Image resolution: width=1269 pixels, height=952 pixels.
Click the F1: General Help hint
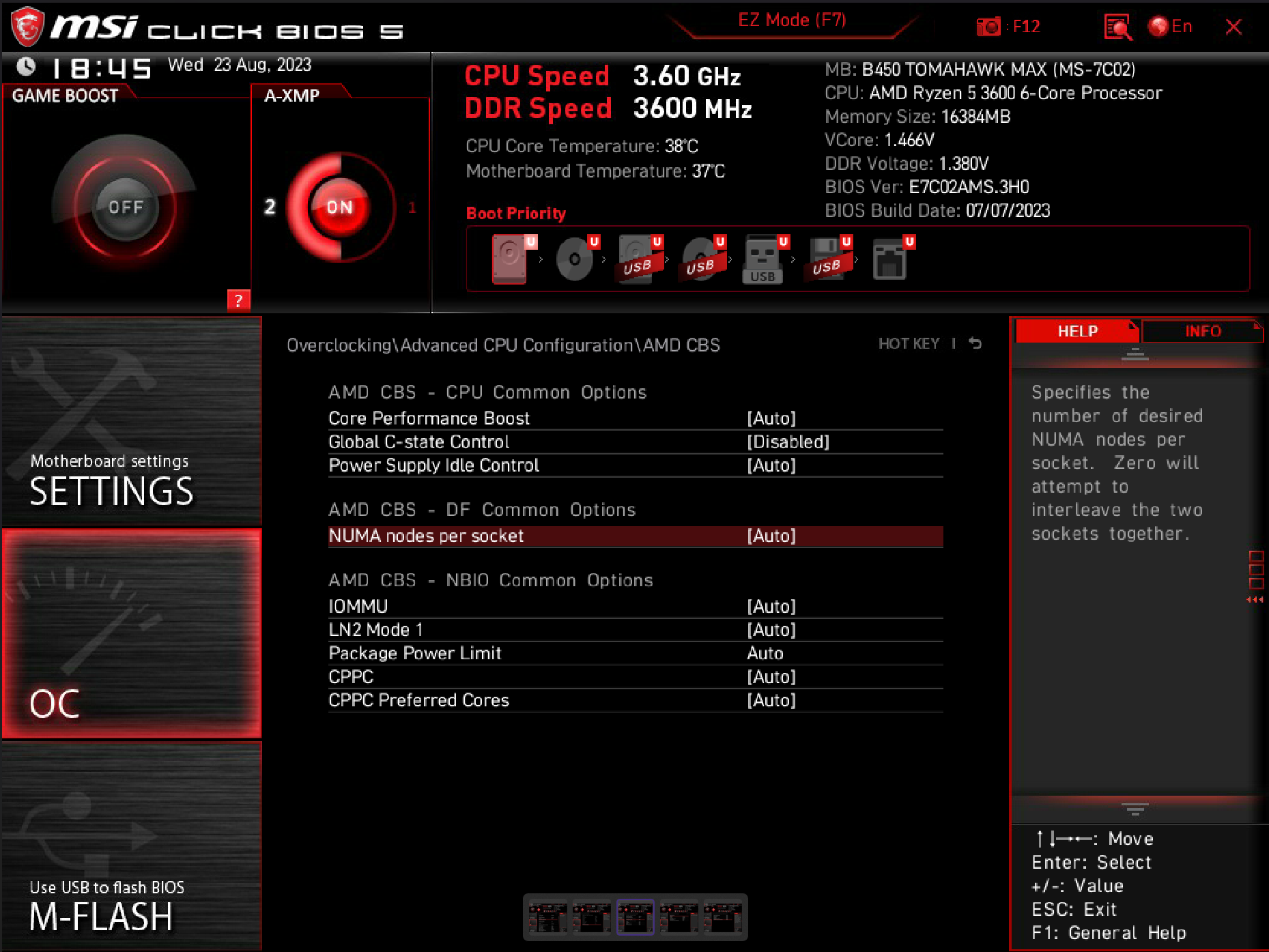[1109, 933]
